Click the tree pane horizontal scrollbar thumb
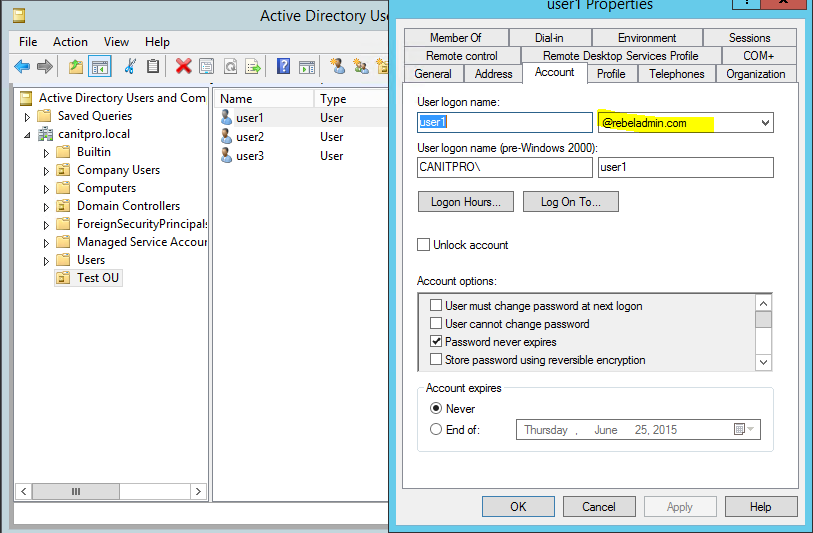This screenshot has height=533, width=813. point(76,491)
